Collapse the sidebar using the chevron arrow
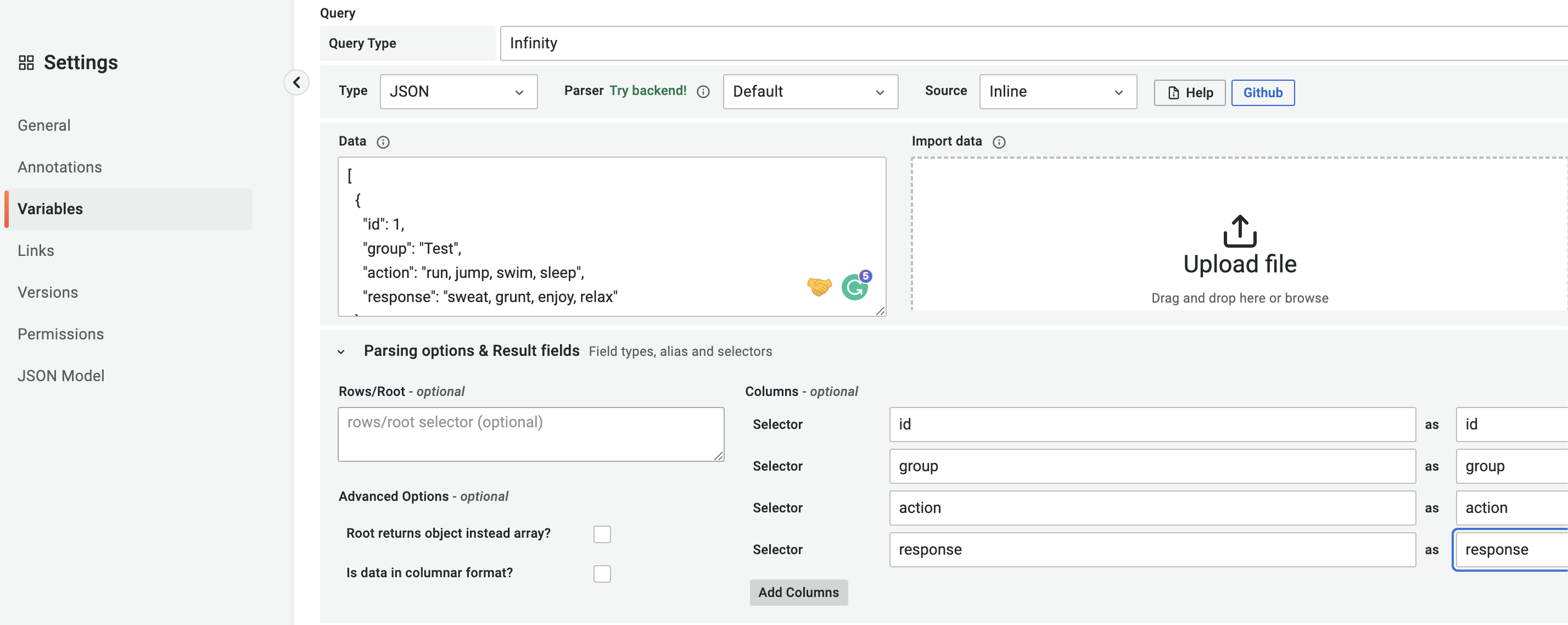The height and width of the screenshot is (625, 1568). click(296, 82)
